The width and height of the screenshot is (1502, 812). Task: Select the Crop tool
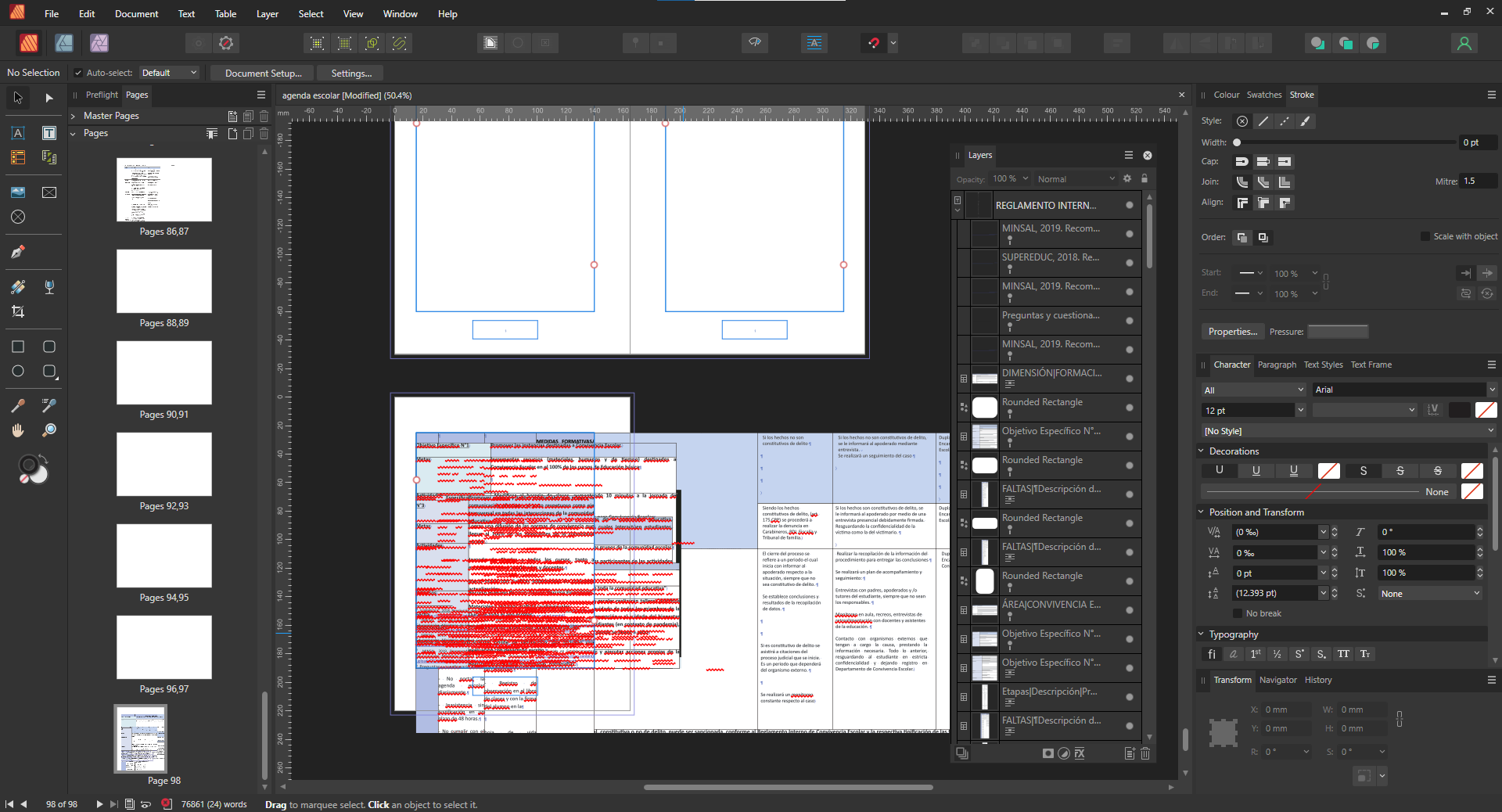[x=18, y=311]
